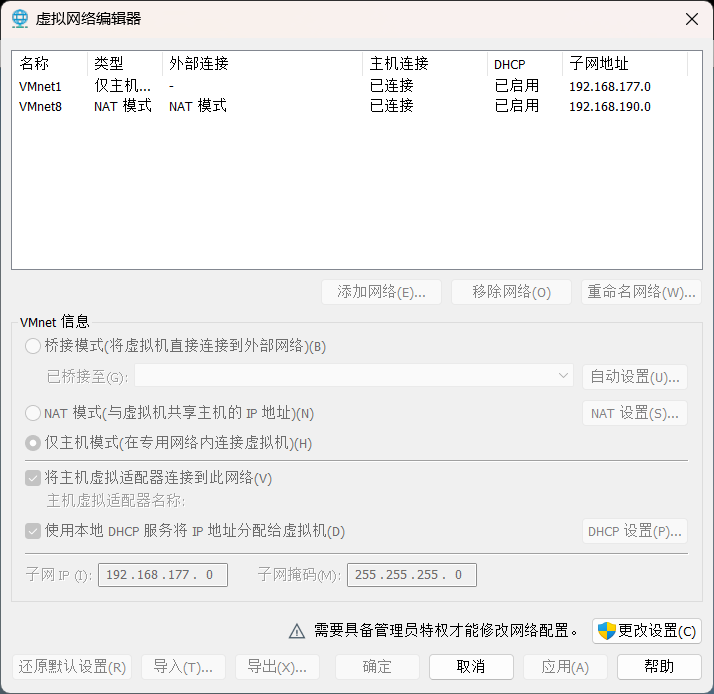Click 应用(A) button
The image size is (714, 694).
[x=565, y=667]
